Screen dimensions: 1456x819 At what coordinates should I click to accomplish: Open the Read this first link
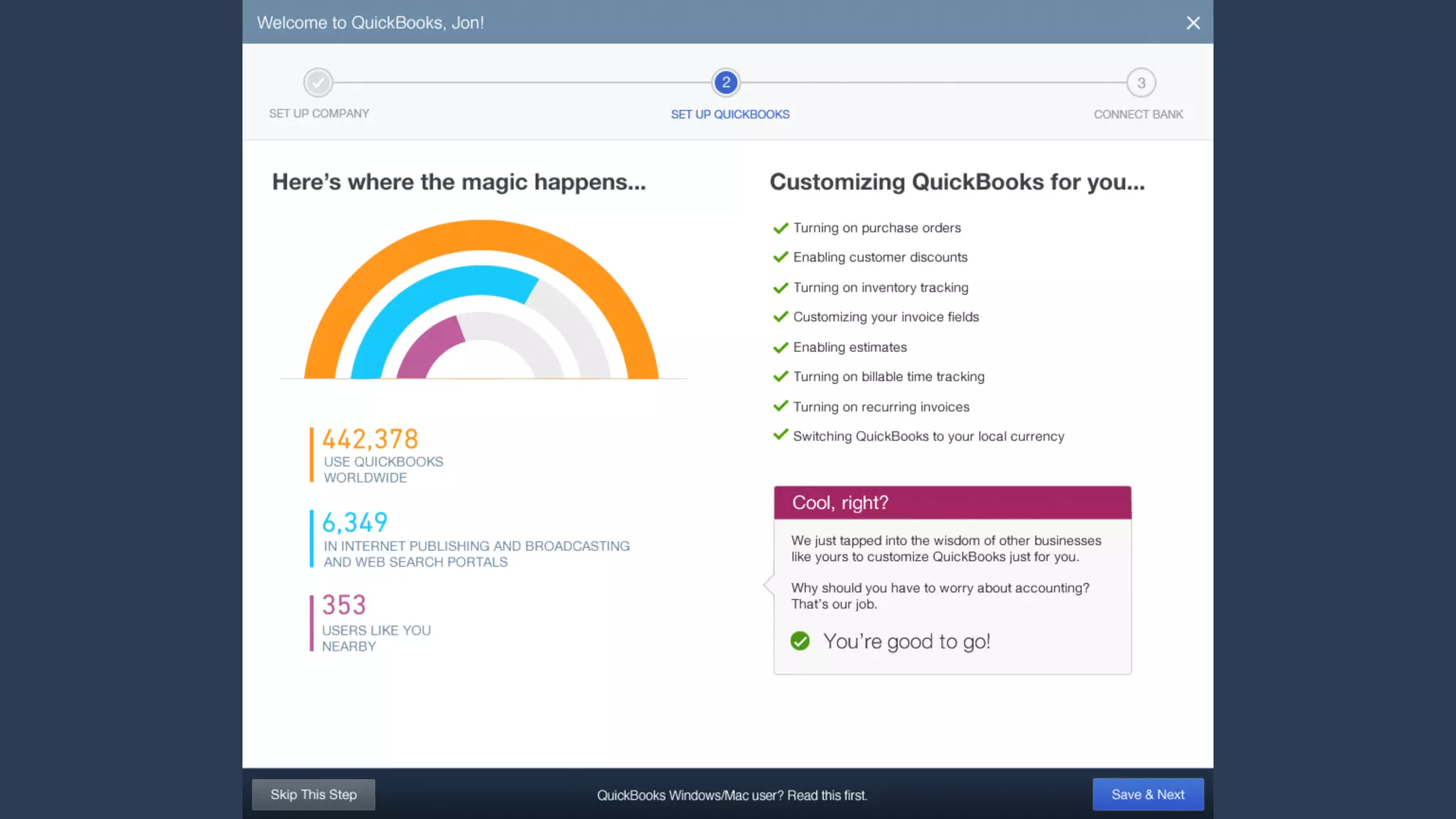tap(827, 796)
